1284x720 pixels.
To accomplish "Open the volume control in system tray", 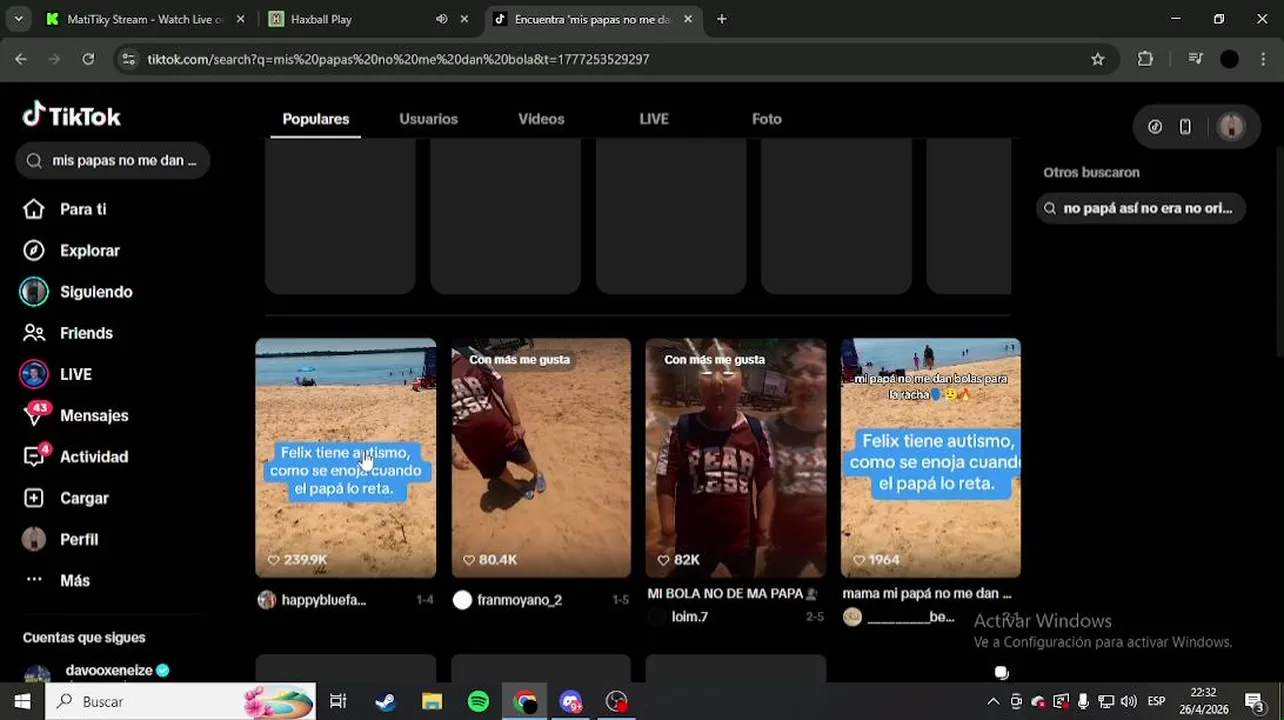I will 1129,702.
